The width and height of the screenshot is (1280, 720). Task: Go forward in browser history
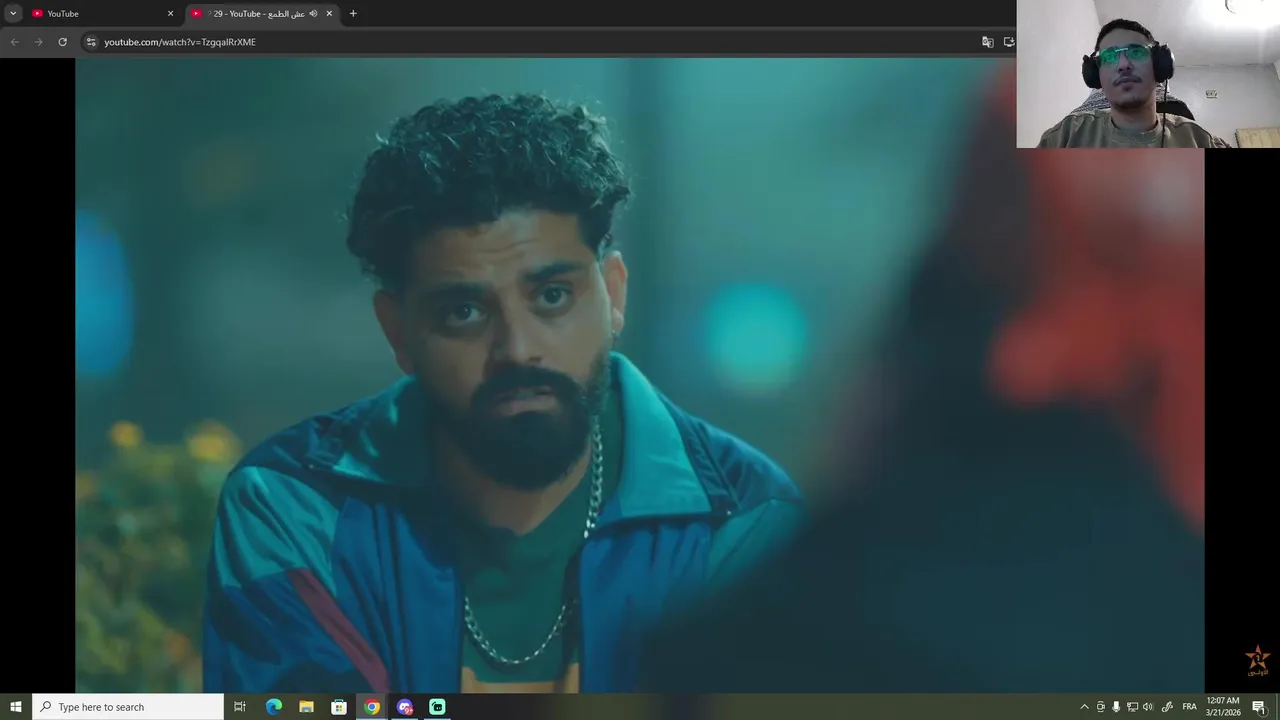[38, 42]
